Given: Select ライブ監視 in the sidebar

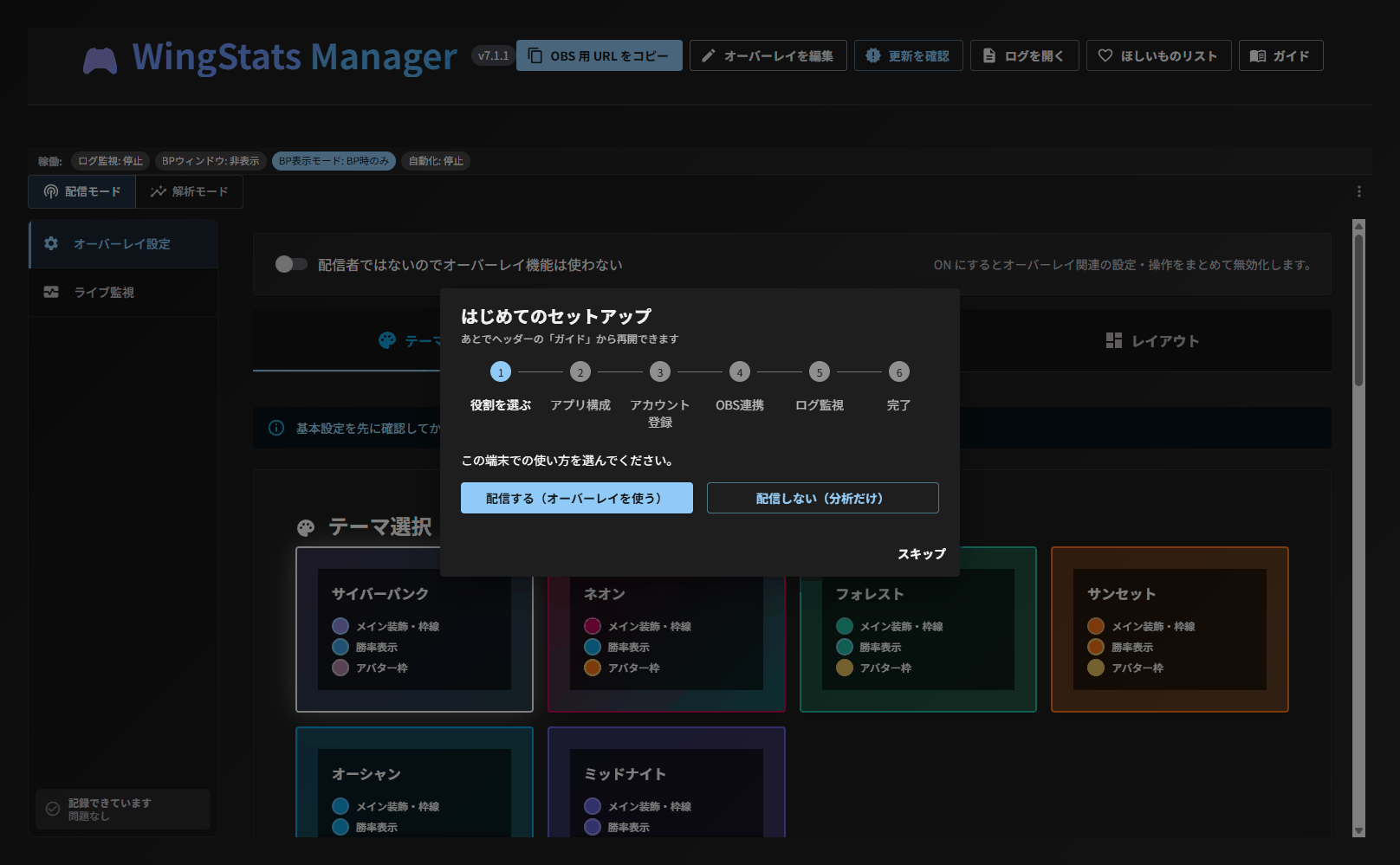Looking at the screenshot, I should (123, 293).
